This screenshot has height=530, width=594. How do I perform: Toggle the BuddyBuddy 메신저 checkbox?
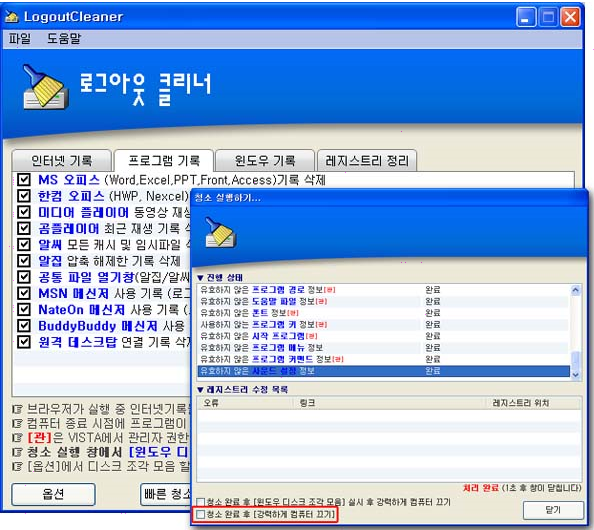coord(24,326)
